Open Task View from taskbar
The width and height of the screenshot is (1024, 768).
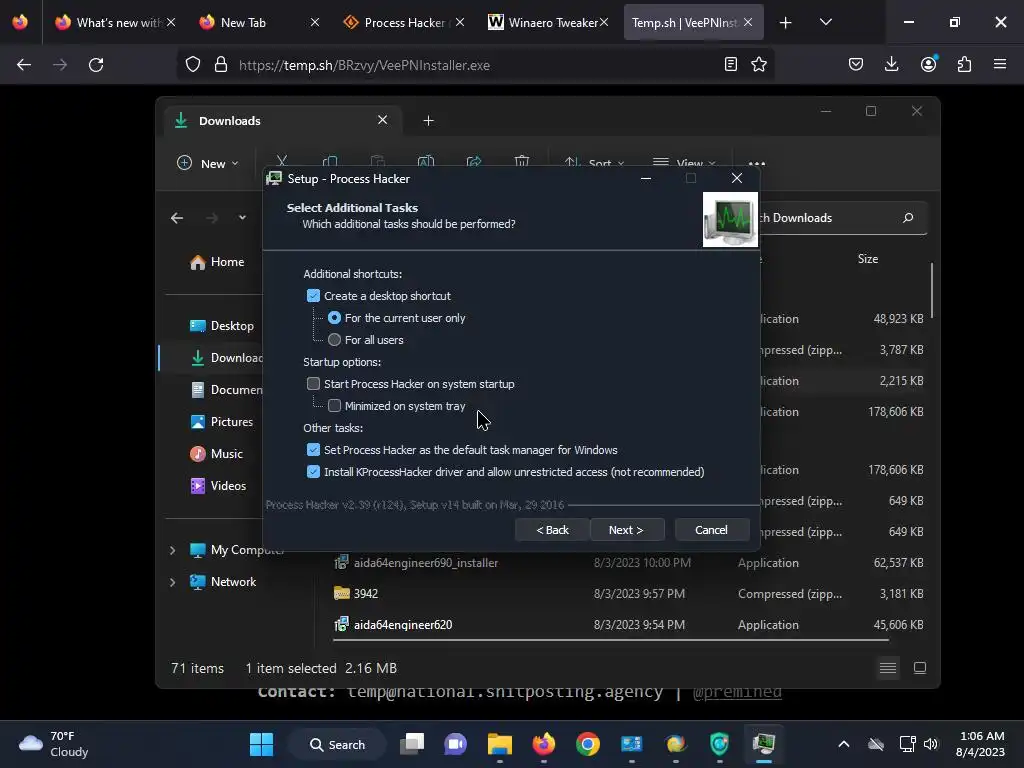(412, 744)
